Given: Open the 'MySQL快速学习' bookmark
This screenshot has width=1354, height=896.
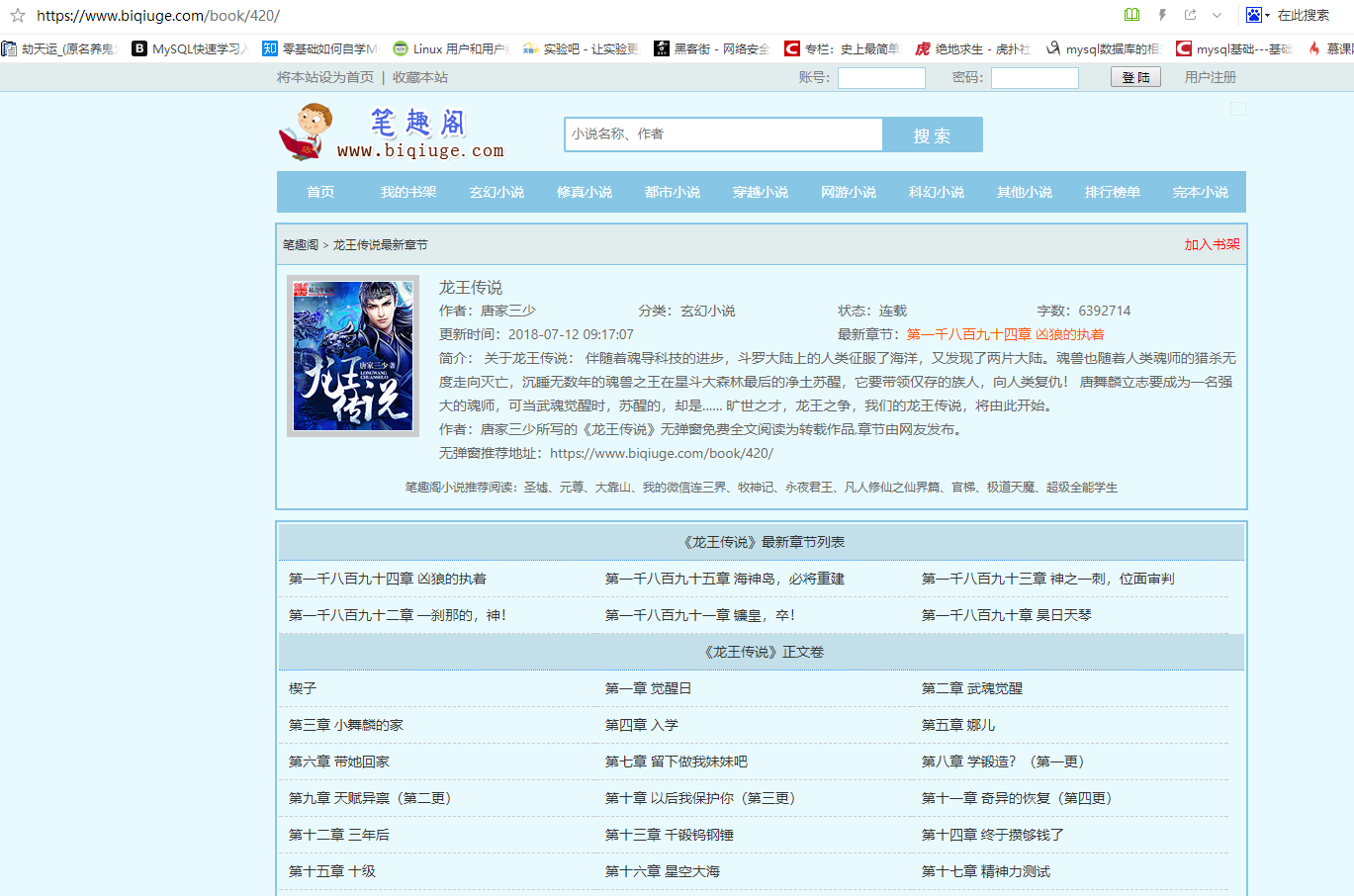Looking at the screenshot, I should click(x=190, y=48).
